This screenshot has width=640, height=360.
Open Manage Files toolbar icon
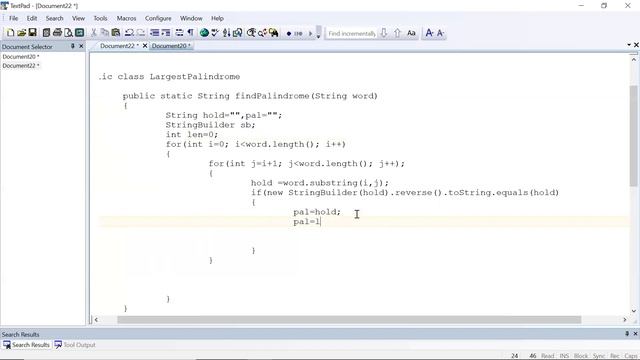46,33
